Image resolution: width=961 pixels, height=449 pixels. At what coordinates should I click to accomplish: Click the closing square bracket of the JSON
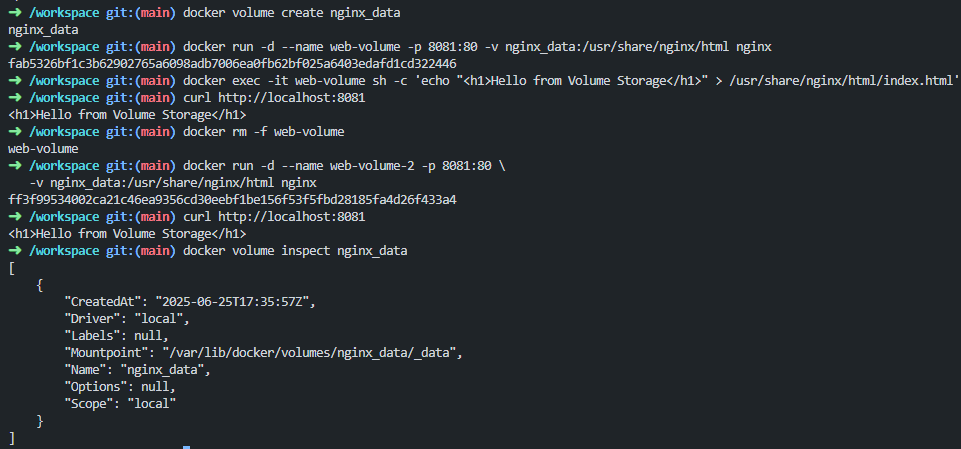tap(12, 438)
